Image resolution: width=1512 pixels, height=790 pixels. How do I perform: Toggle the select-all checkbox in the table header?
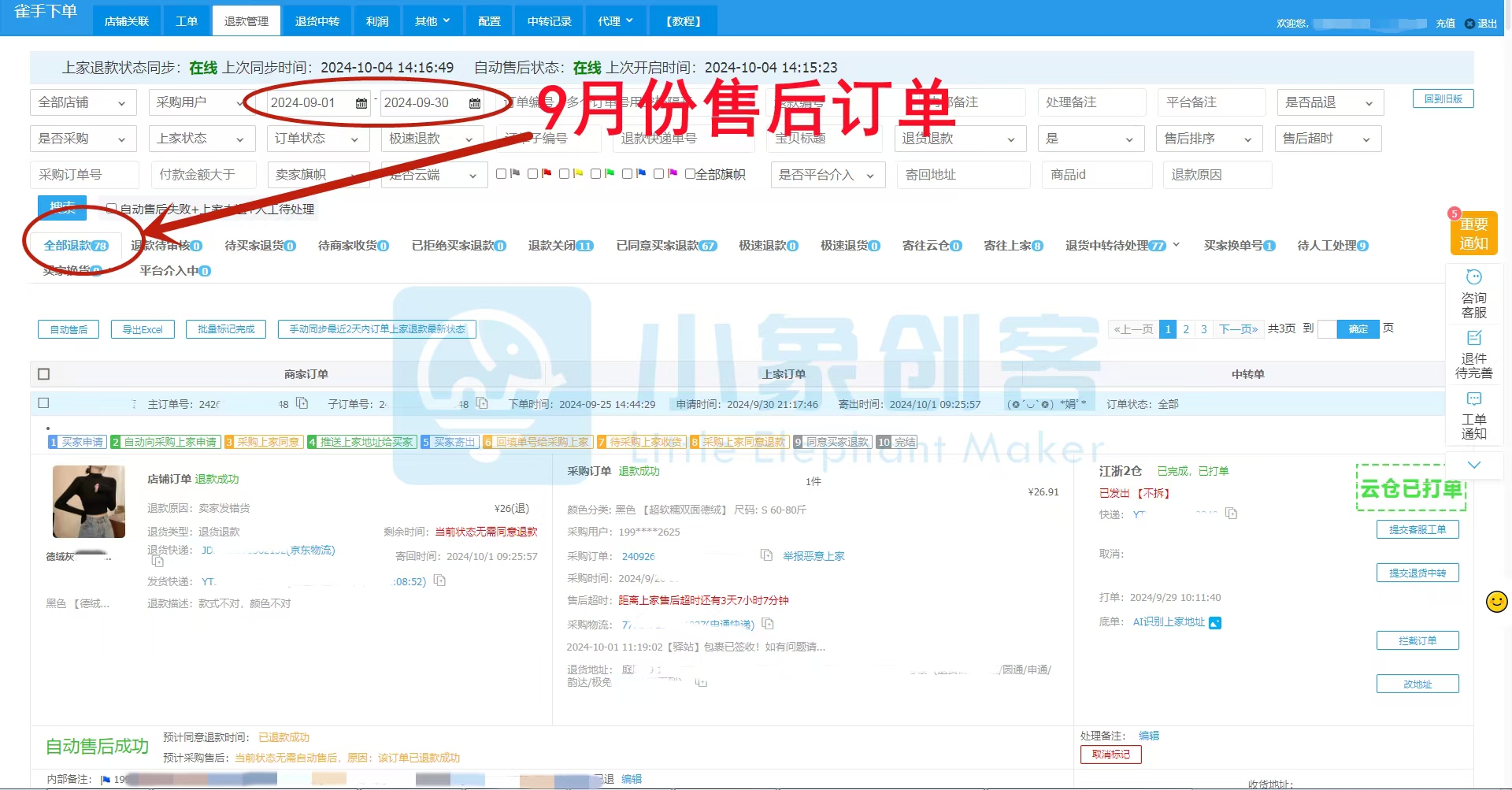tap(44, 374)
